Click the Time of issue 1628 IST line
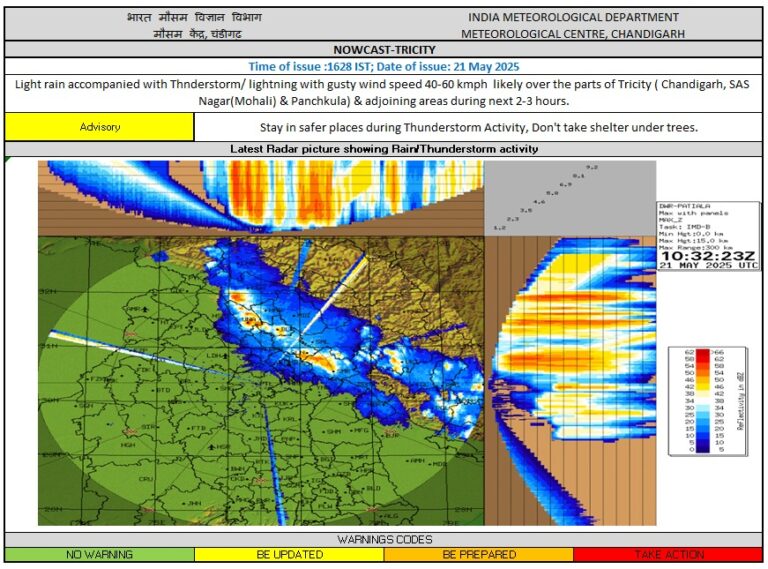 click(x=384, y=67)
